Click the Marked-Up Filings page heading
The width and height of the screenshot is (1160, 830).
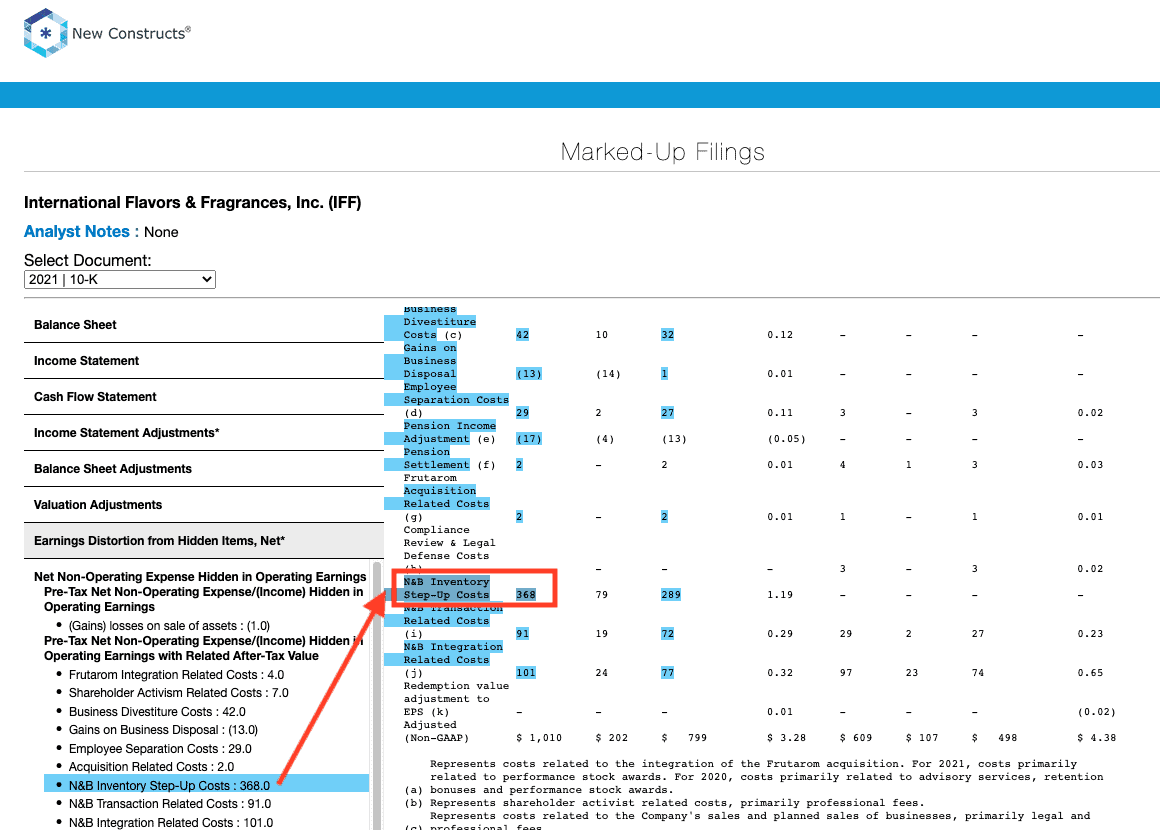coord(662,152)
